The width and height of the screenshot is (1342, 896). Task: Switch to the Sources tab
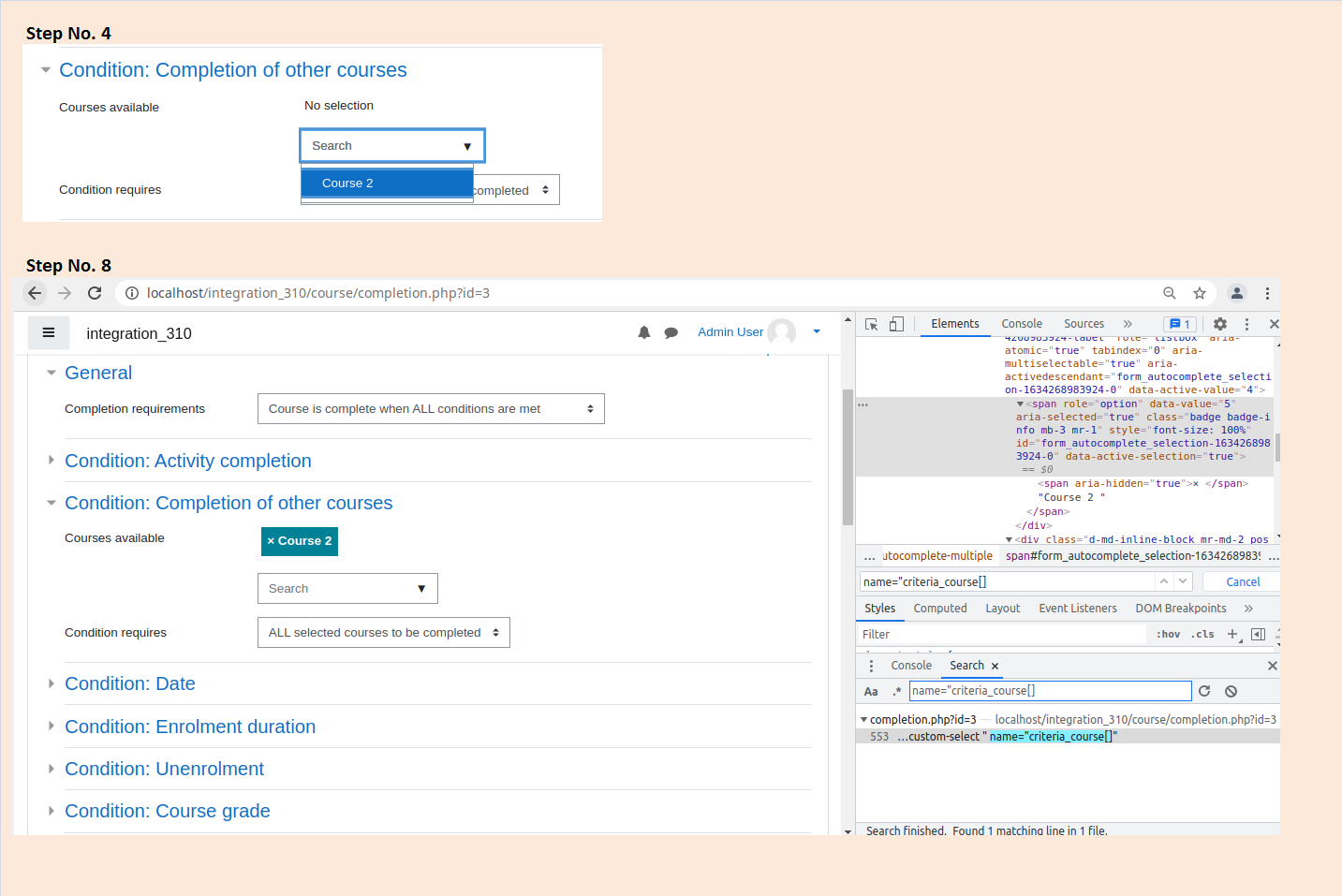coord(1084,324)
